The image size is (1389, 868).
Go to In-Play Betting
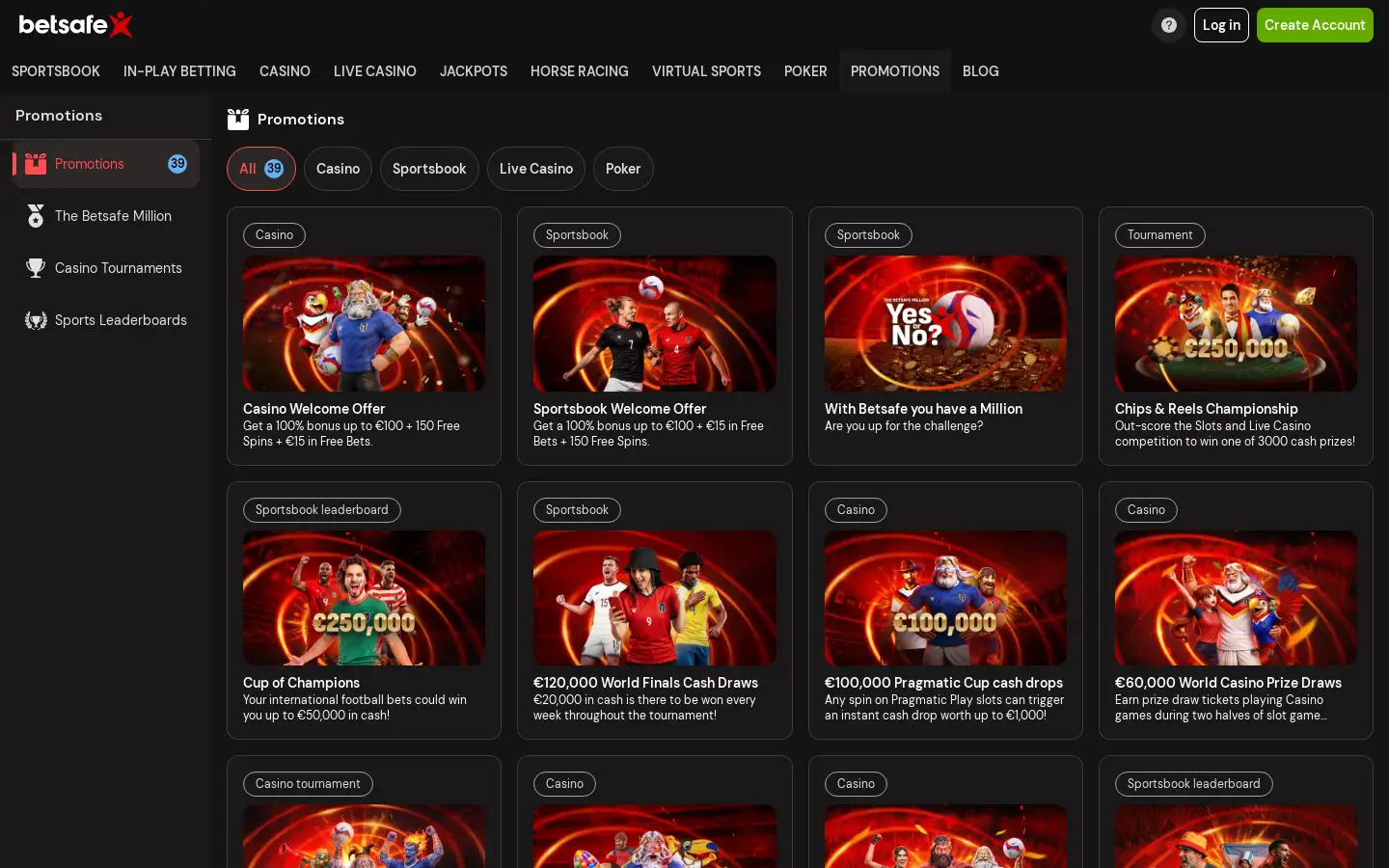coord(179,71)
